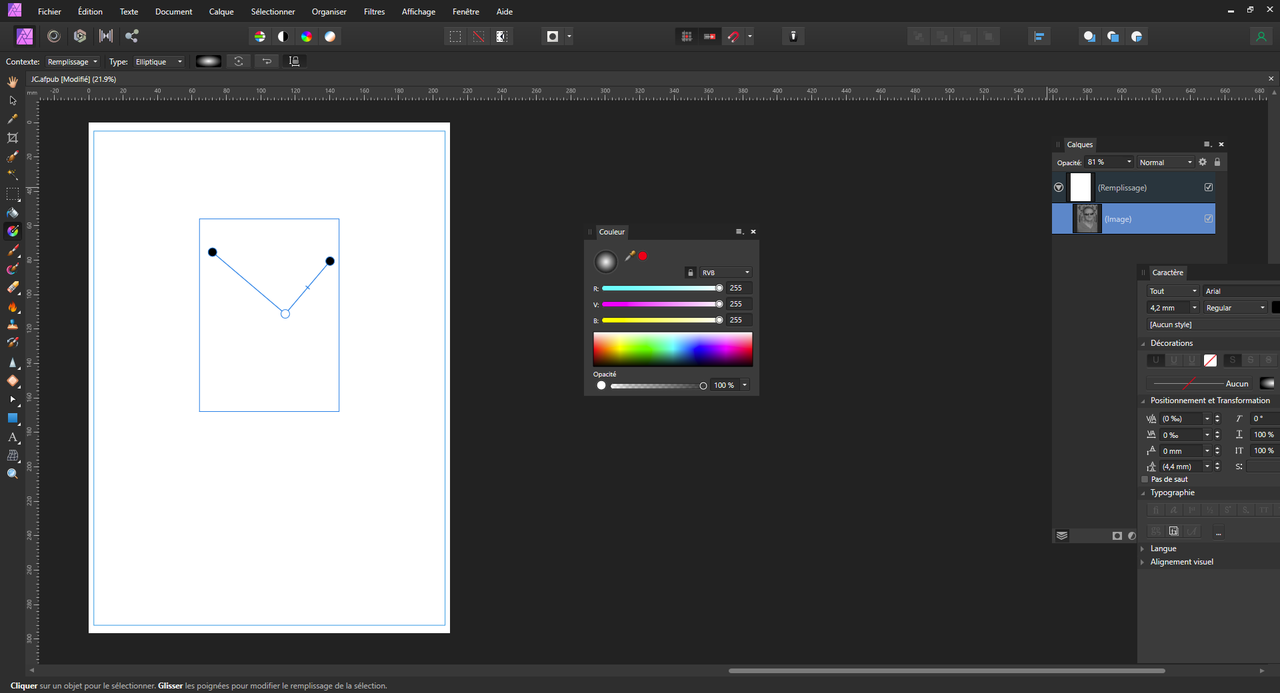Open the Calque menu
Image resolution: width=1280 pixels, height=693 pixels.
[x=221, y=11]
